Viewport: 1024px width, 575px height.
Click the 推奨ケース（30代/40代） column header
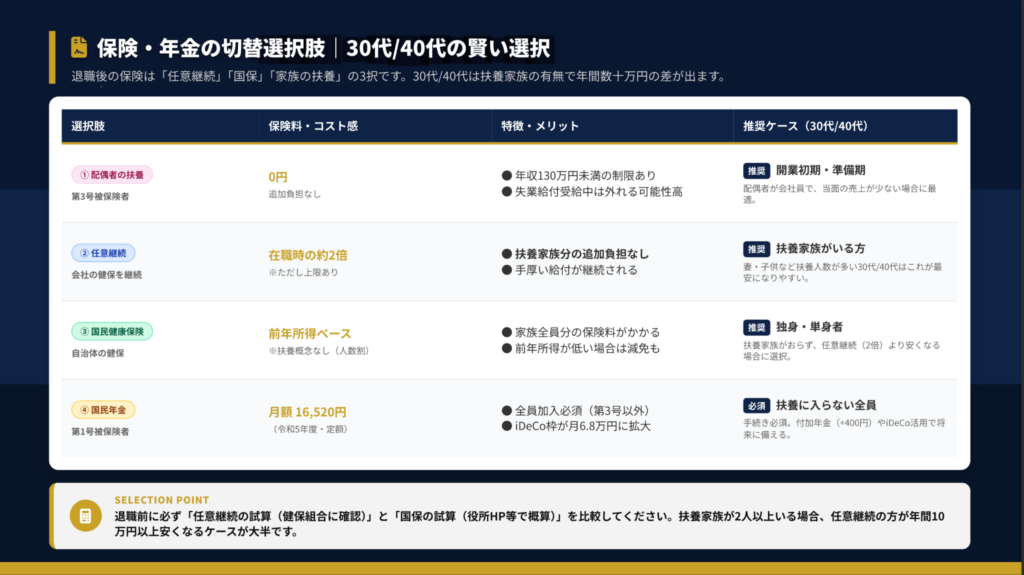pyautogui.click(x=804, y=127)
